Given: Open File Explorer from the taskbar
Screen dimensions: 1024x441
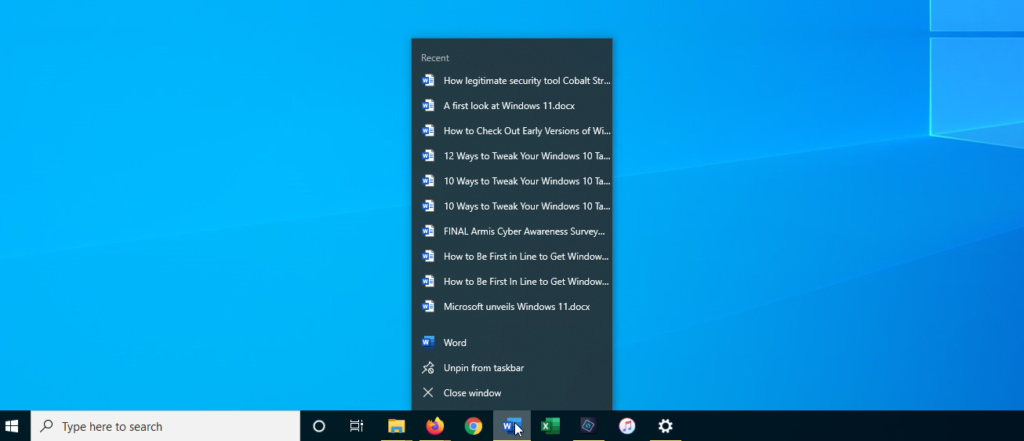Looking at the screenshot, I should 396,426.
